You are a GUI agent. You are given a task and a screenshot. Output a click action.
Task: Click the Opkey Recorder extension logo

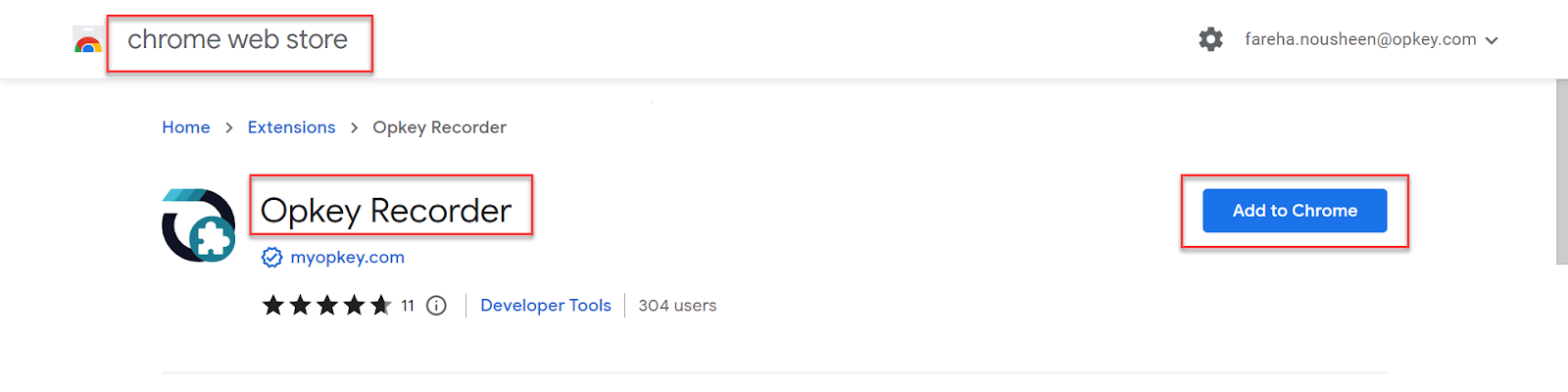(x=199, y=225)
